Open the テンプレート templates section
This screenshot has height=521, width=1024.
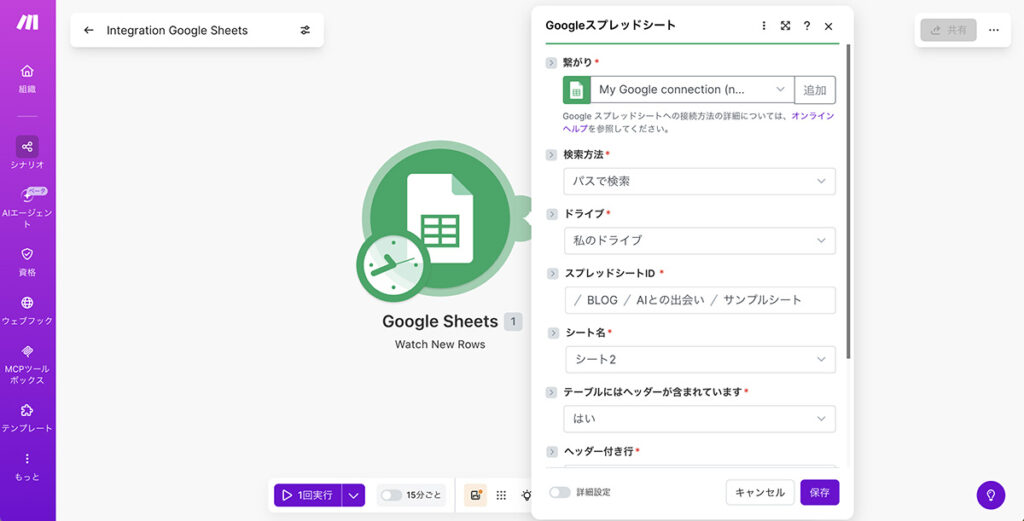pos(27,418)
